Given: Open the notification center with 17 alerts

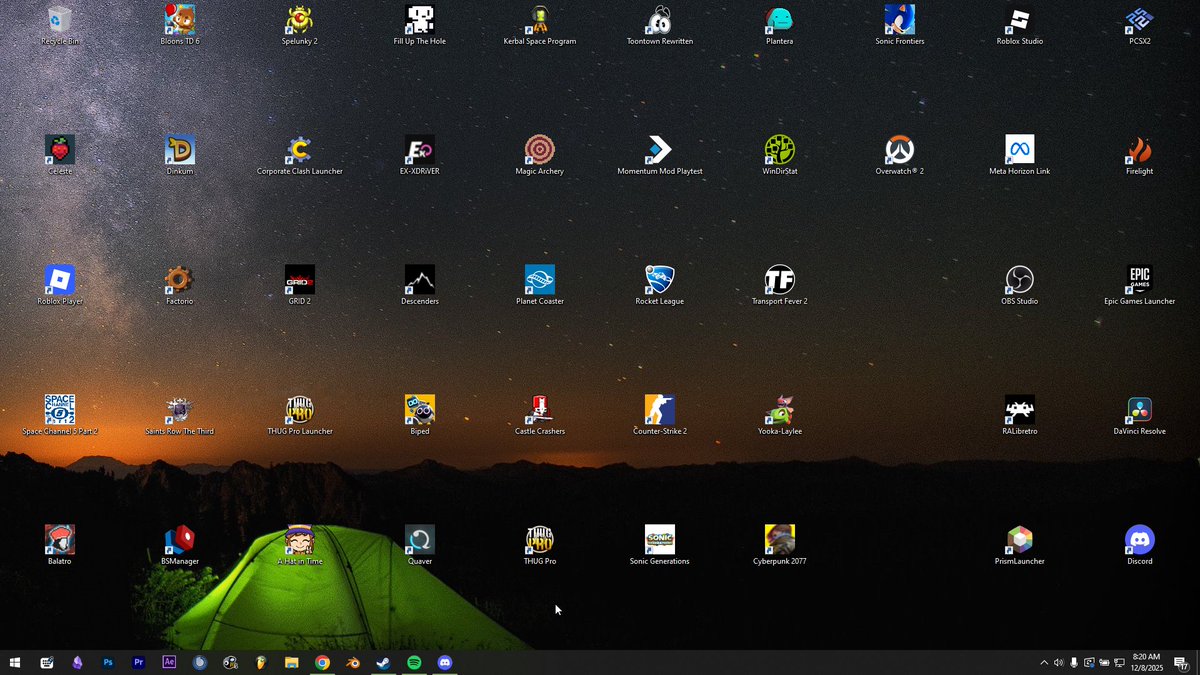Looking at the screenshot, I should [1181, 662].
